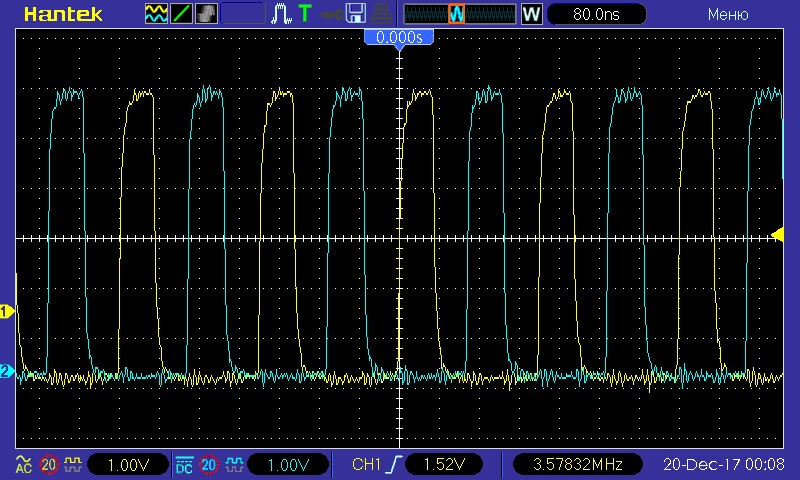Click the 20-Dec-17 00:08 date and time
This screenshot has width=800, height=480.
(723, 464)
